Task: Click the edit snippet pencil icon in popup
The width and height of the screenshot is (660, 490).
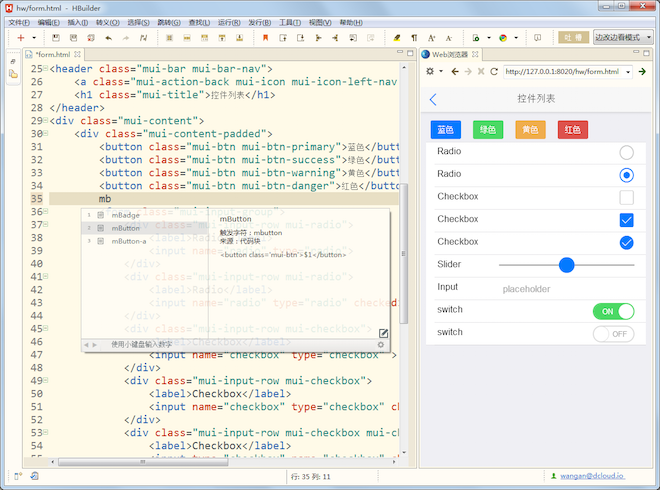Action: pyautogui.click(x=383, y=333)
